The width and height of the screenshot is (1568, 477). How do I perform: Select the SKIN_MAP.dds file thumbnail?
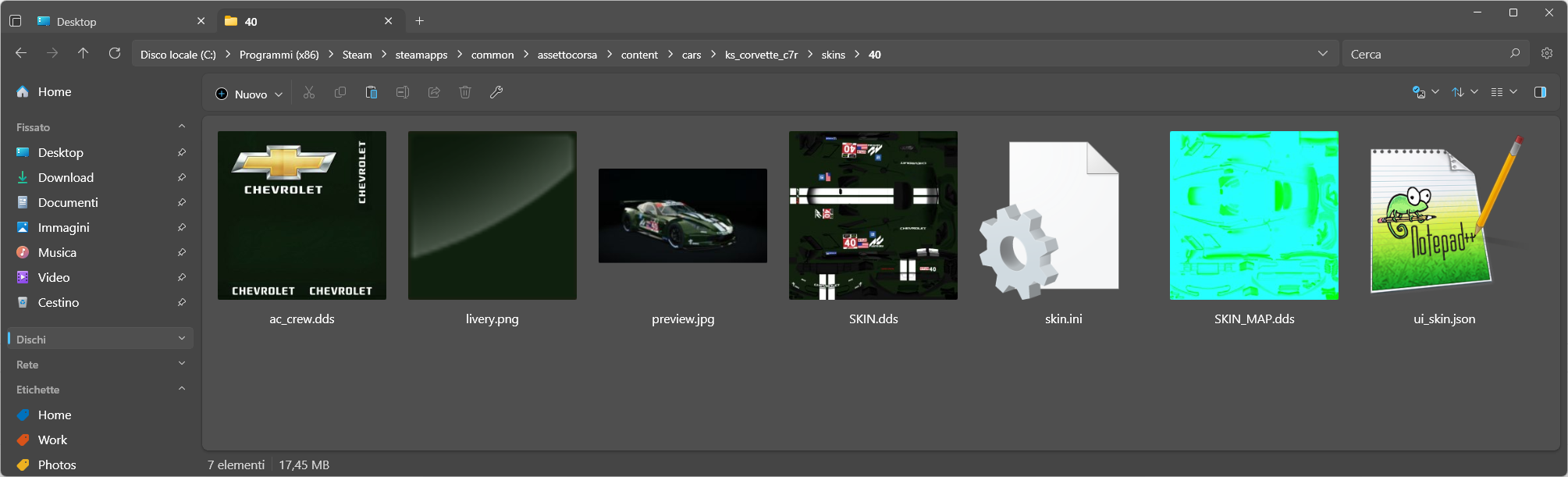point(1253,215)
